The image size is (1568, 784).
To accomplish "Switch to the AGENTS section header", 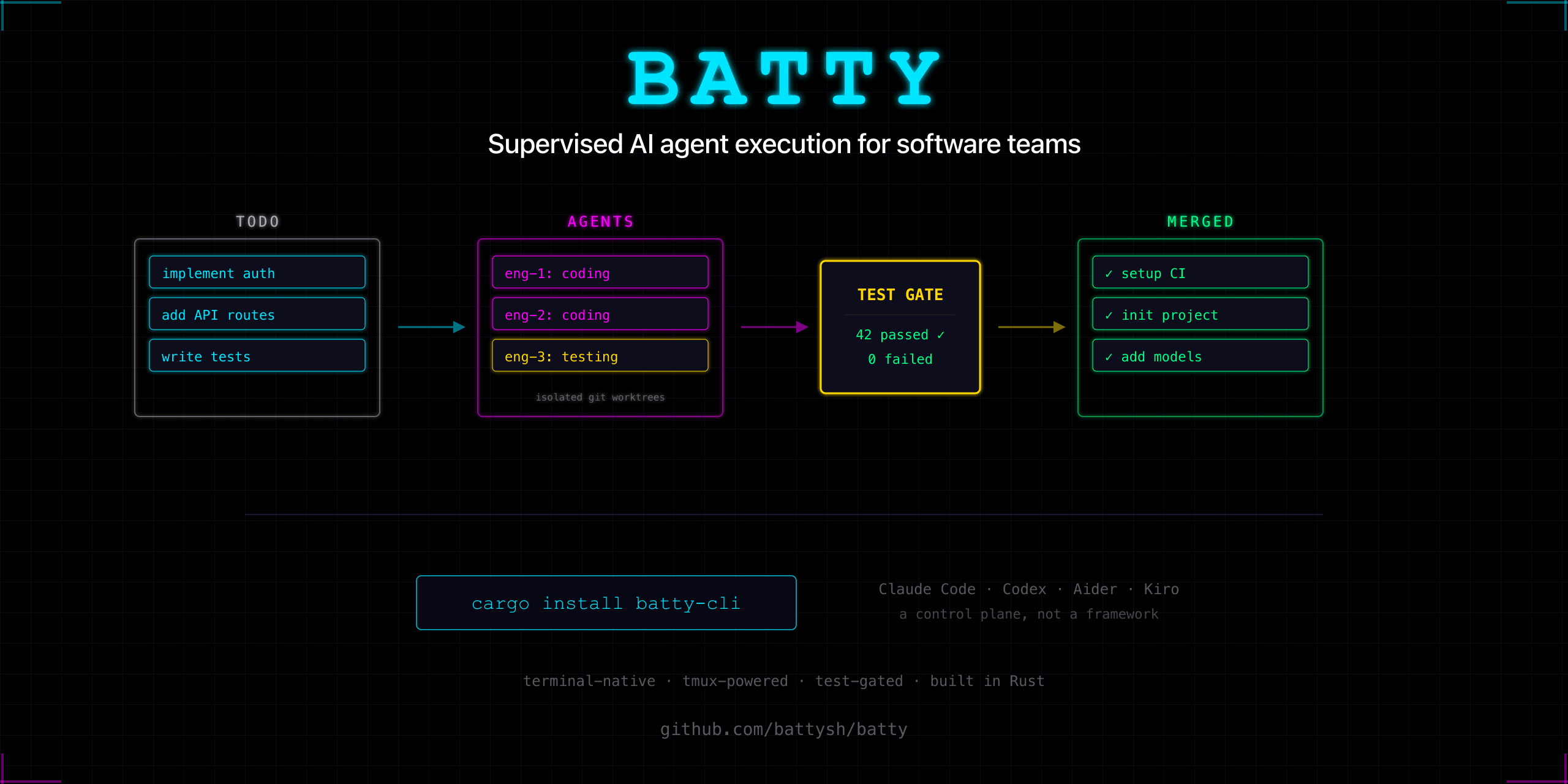I will point(600,221).
